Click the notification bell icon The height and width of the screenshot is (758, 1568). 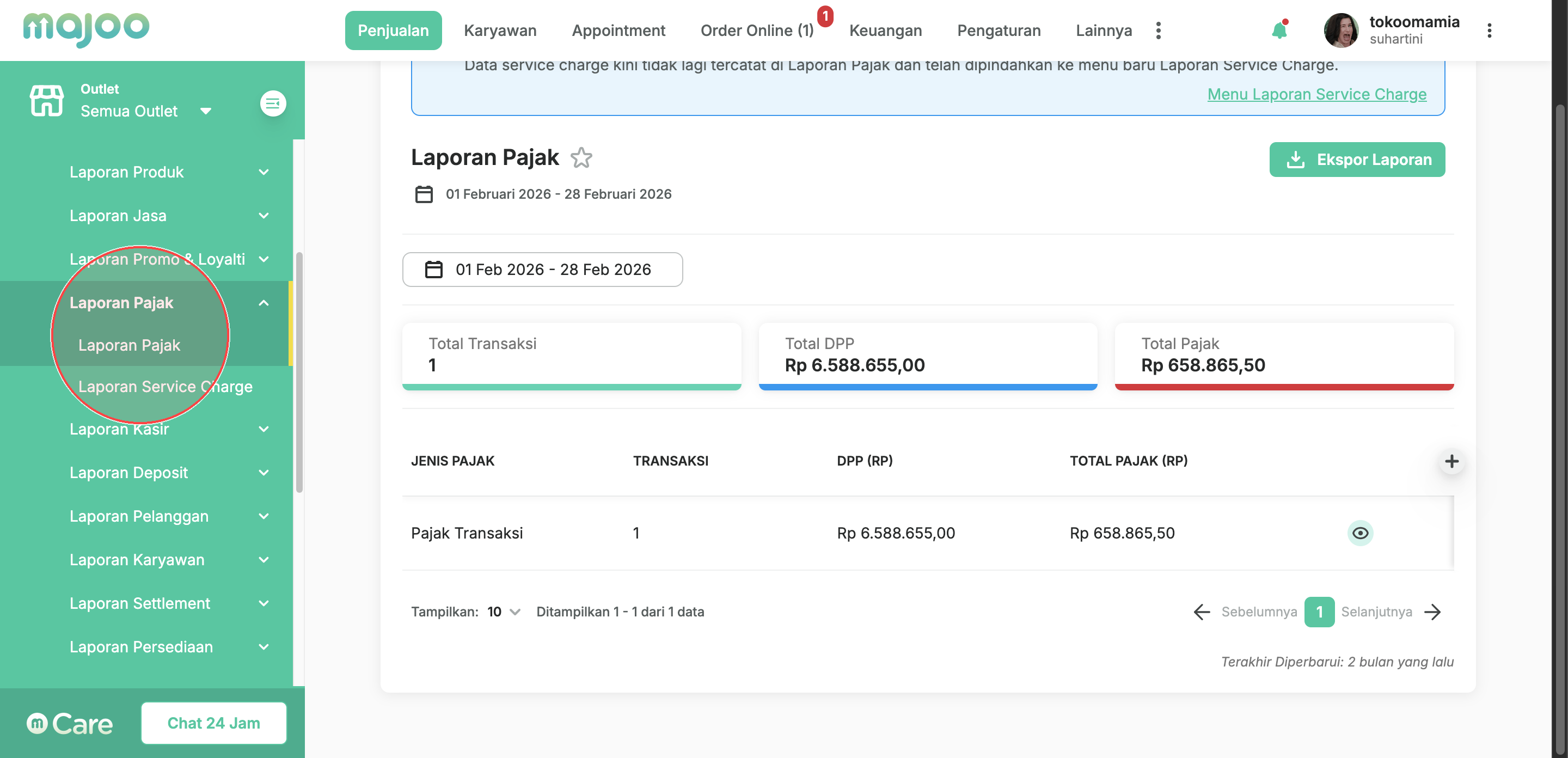click(x=1279, y=30)
